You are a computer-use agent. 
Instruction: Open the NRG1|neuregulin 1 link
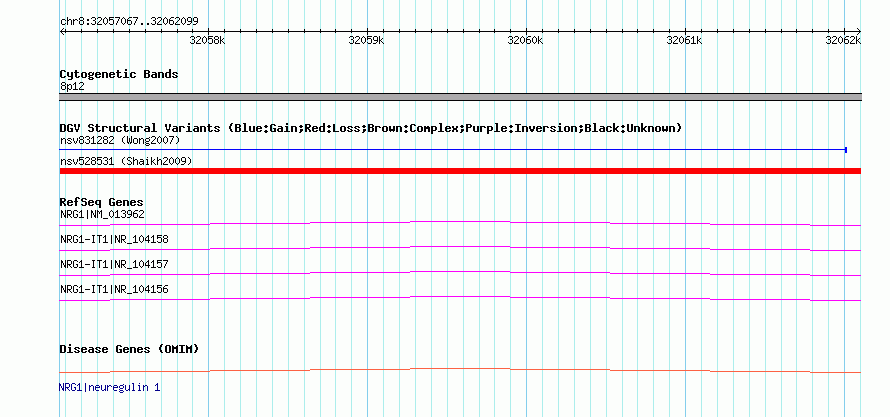click(x=110, y=387)
